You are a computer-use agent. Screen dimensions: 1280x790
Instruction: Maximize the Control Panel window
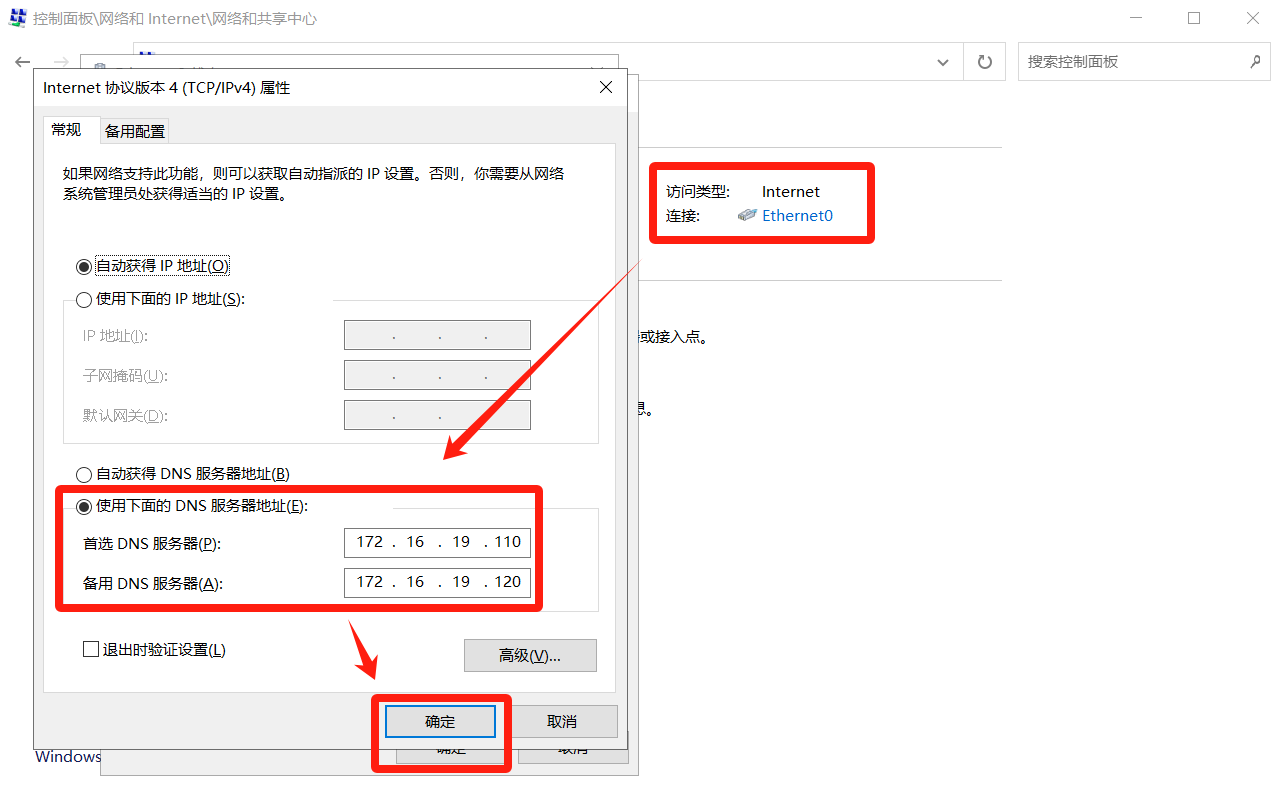(1194, 18)
